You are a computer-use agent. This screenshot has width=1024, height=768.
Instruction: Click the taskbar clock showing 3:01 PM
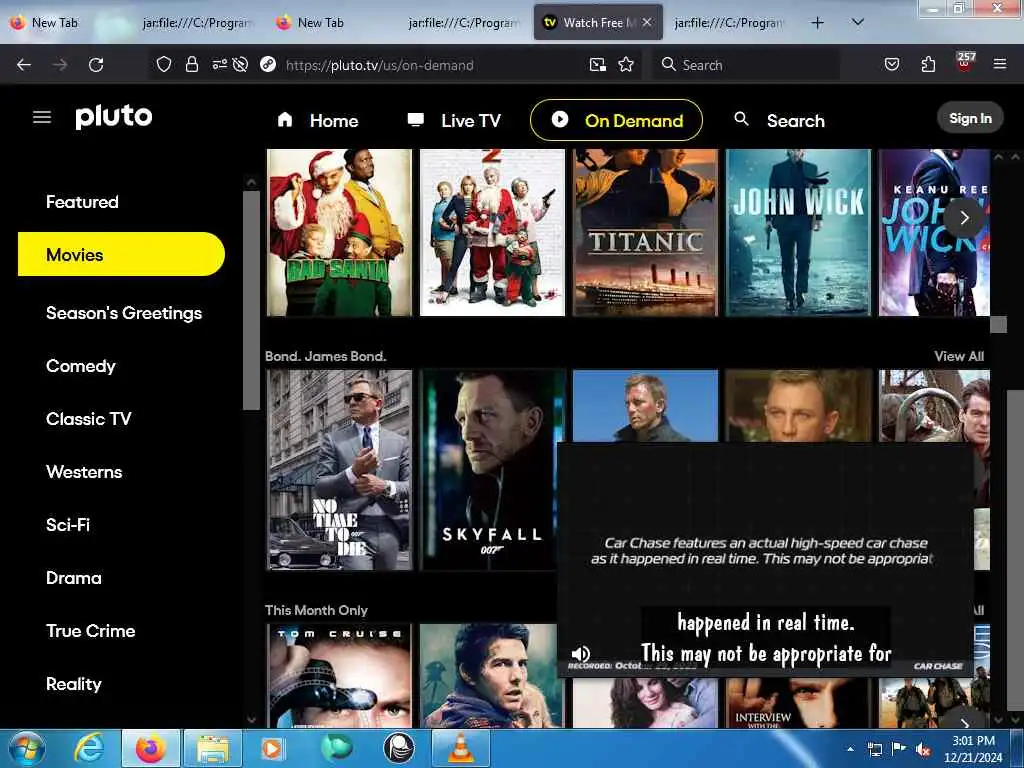tap(973, 749)
